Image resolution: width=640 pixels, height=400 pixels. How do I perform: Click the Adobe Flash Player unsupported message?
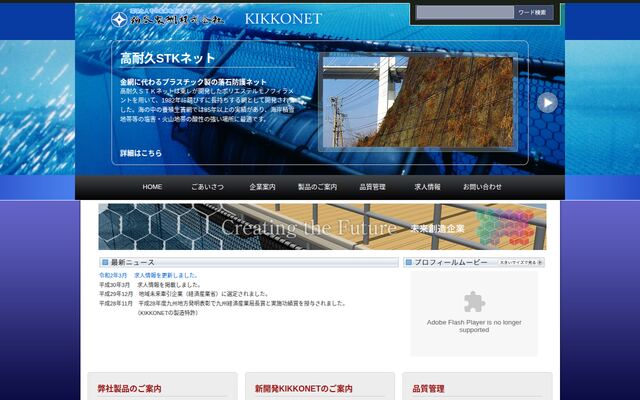click(x=474, y=326)
